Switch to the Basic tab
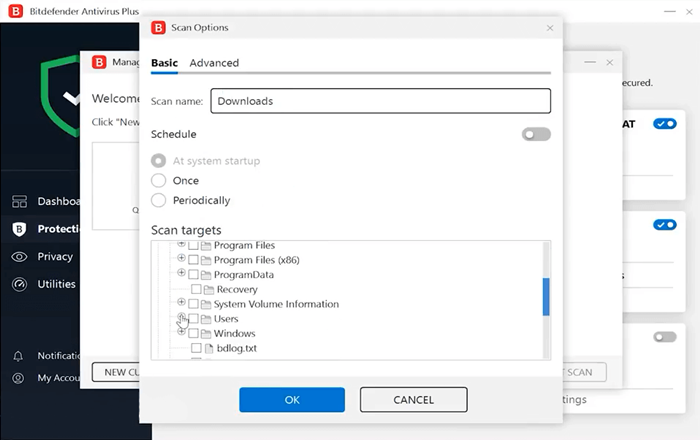The image size is (700, 440). point(164,63)
